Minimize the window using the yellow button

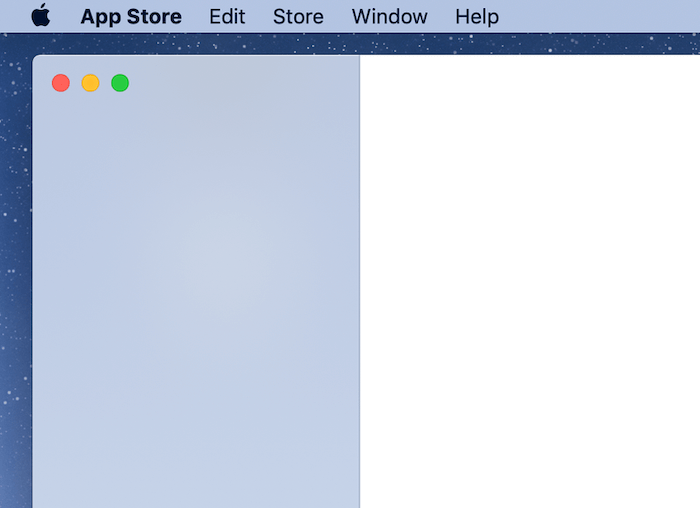click(91, 83)
